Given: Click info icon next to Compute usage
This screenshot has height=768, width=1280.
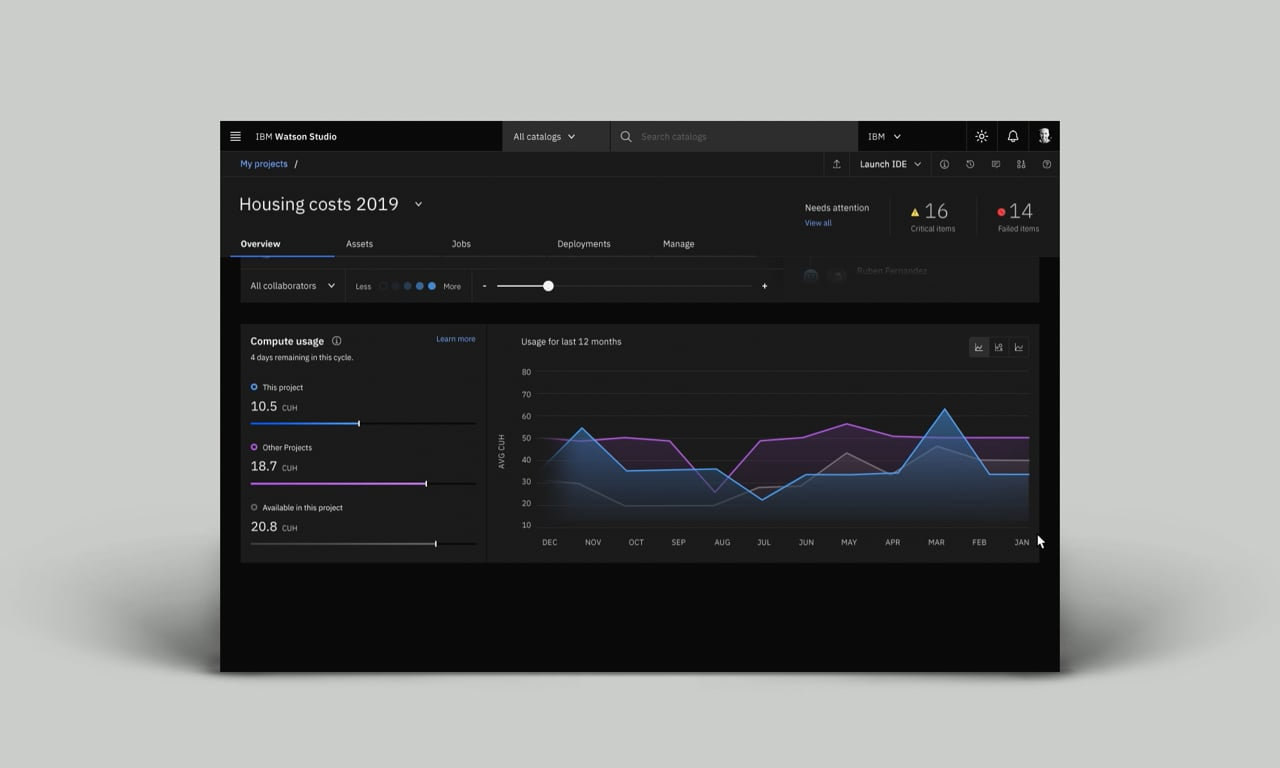Looking at the screenshot, I should pyautogui.click(x=336, y=341).
